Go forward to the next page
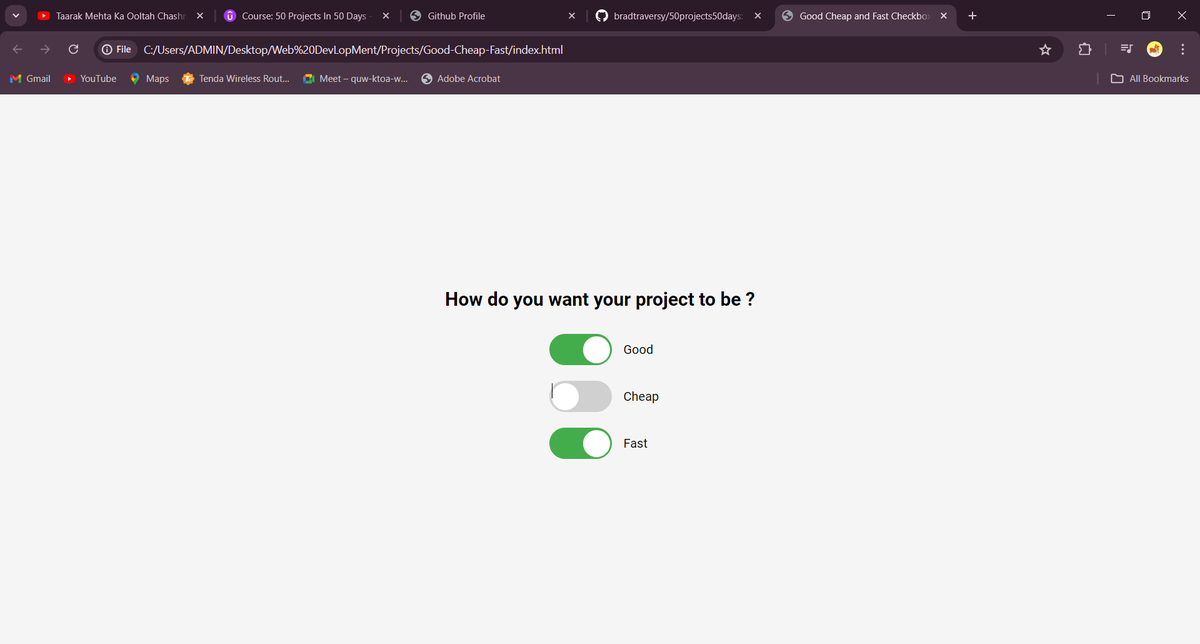Image resolution: width=1200 pixels, height=644 pixels. [x=46, y=49]
